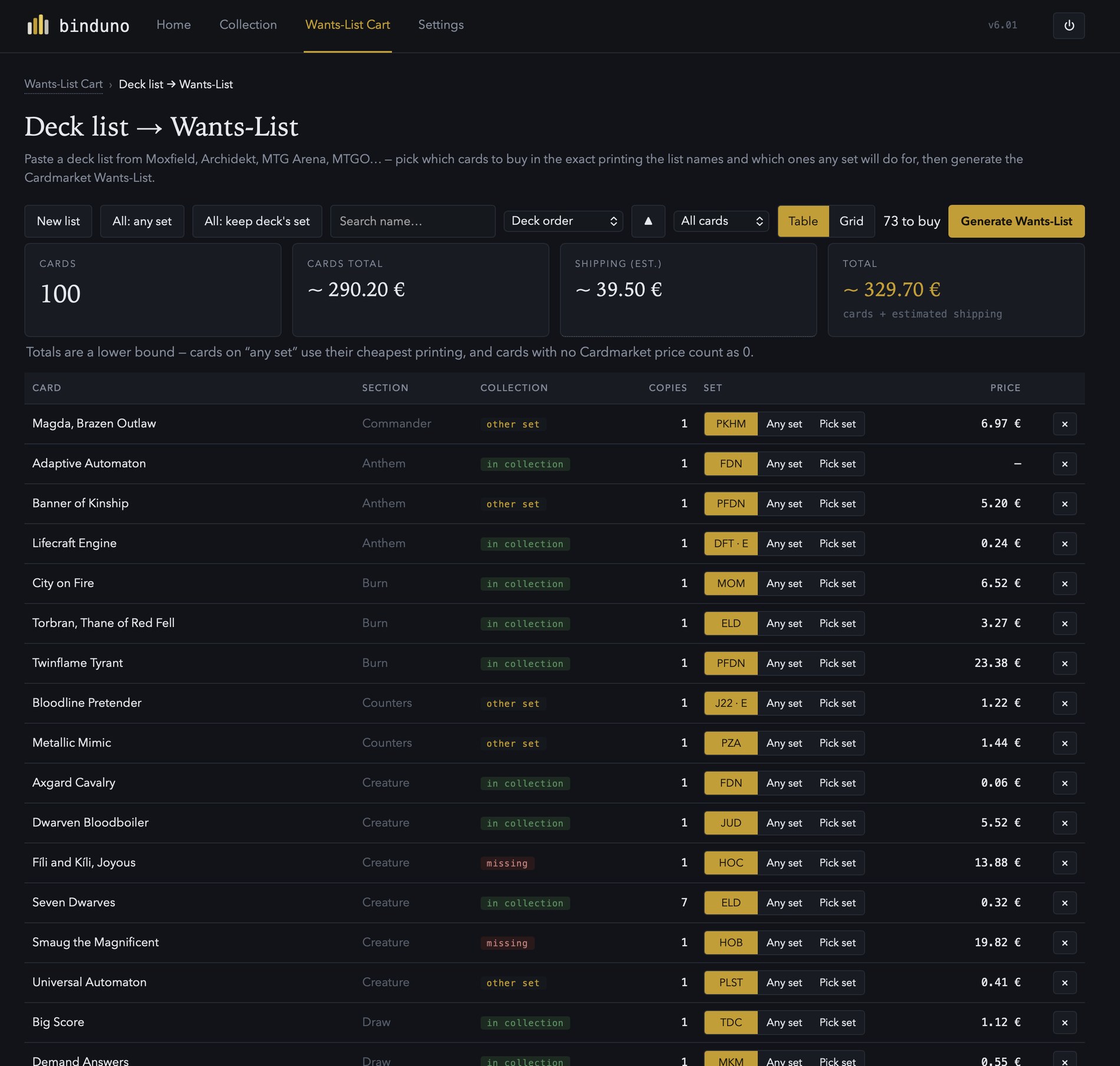1120x1066 pixels.
Task: Remove Adaptive Automaton from the list
Action: [1065, 464]
